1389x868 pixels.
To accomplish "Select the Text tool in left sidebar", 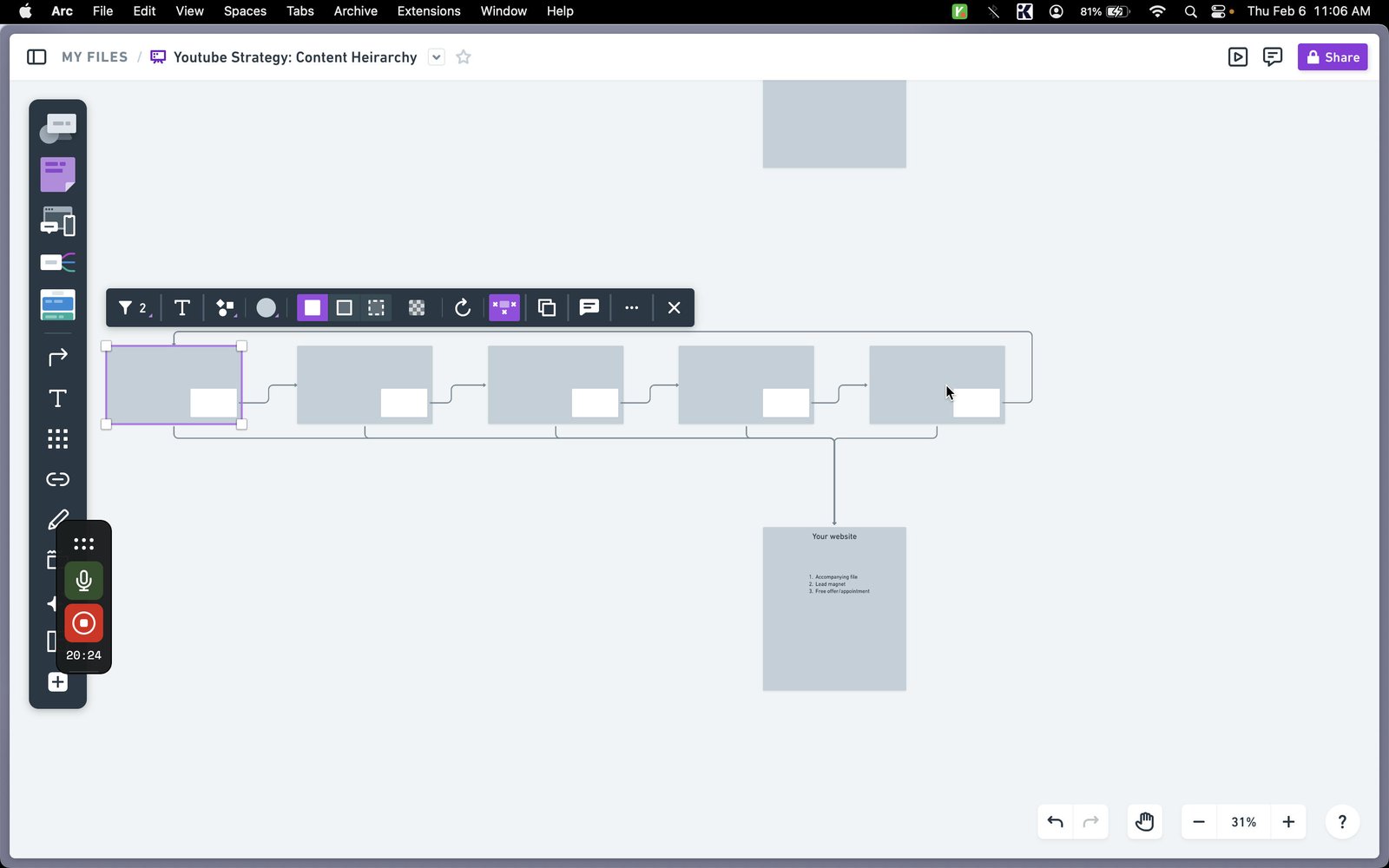I will tap(57, 398).
